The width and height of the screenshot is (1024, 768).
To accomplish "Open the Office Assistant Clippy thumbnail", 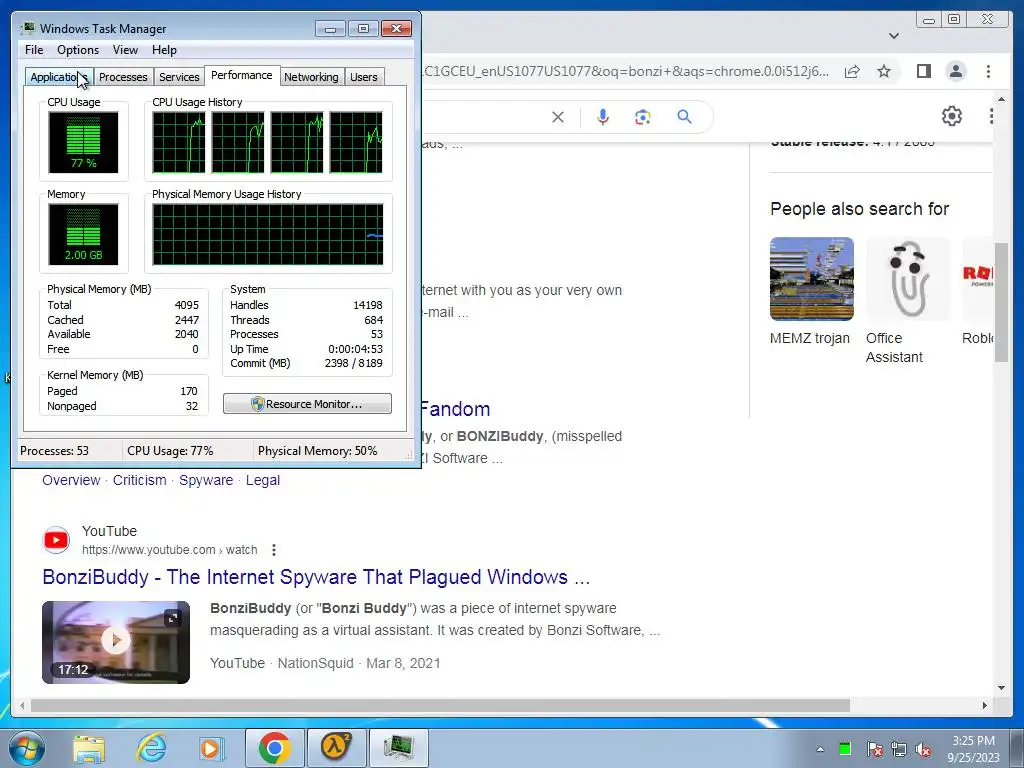I will [x=908, y=279].
